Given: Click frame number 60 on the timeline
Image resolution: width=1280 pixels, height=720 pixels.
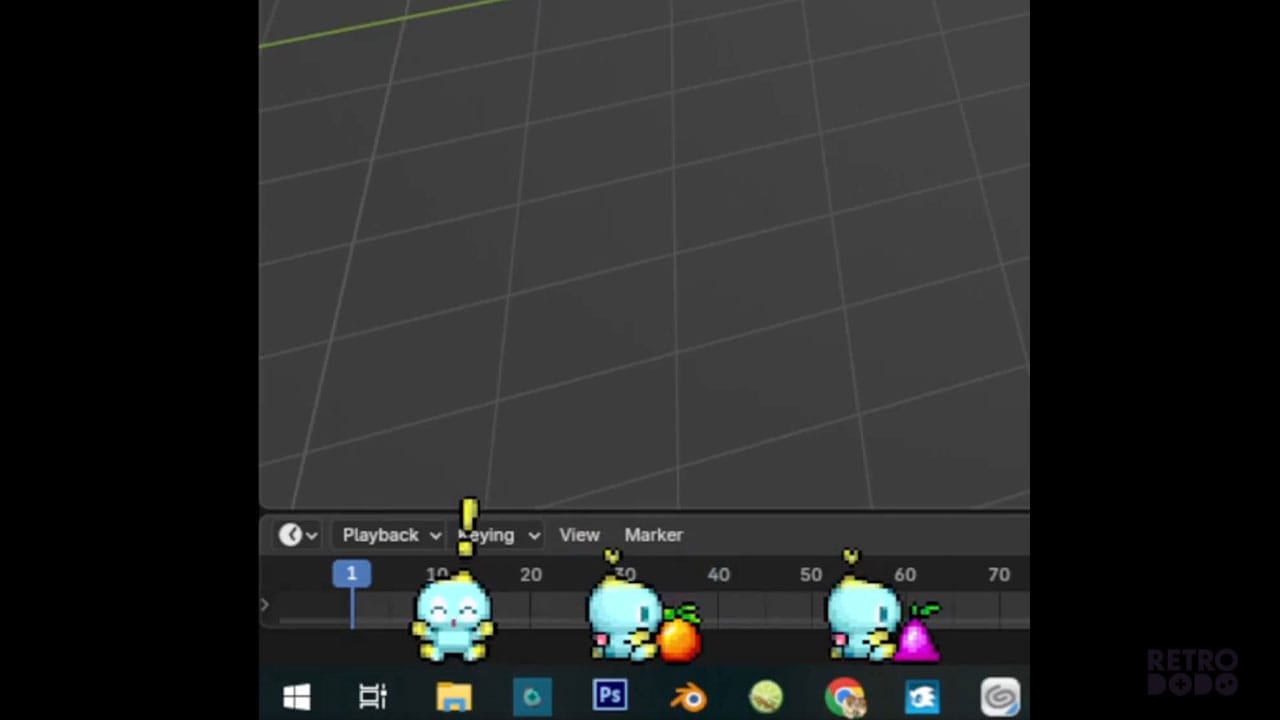Looking at the screenshot, I should point(905,575).
